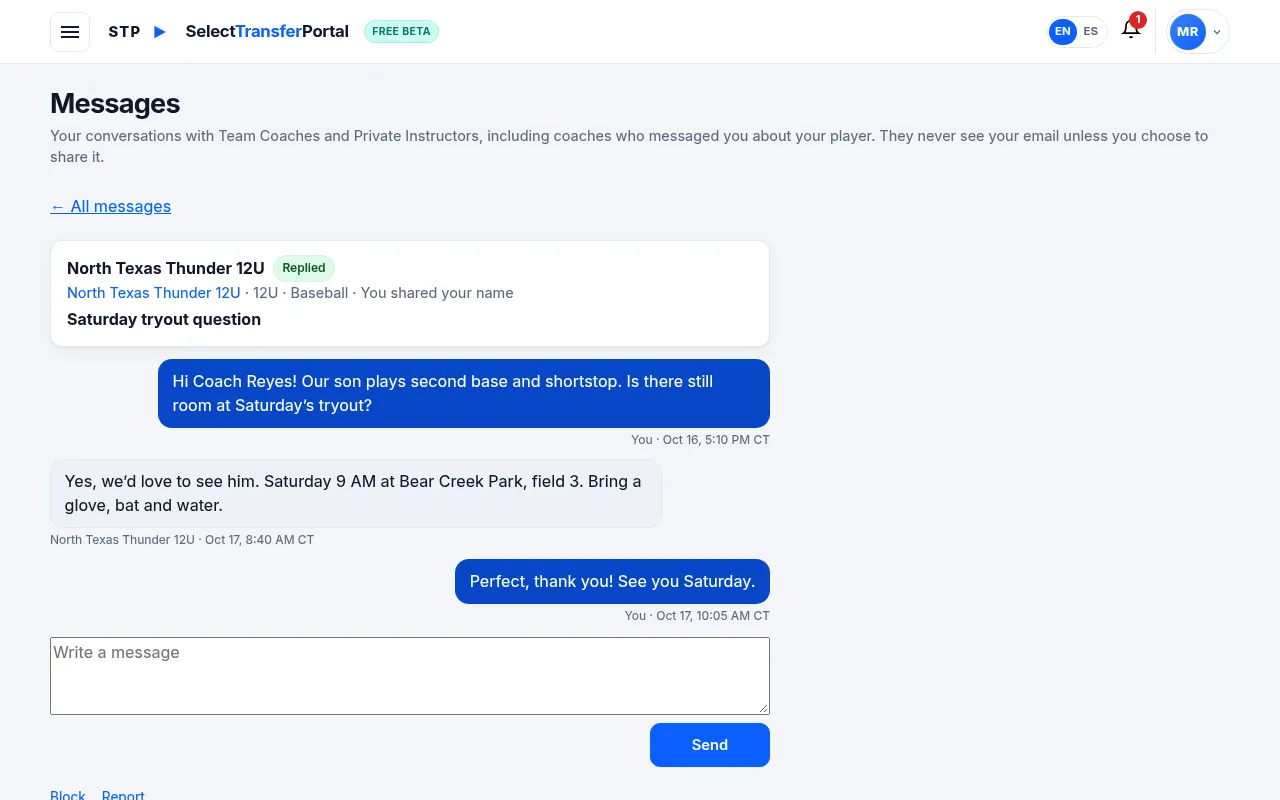Go back to All messages
Screen dimensions: 1280x800
[111, 206]
